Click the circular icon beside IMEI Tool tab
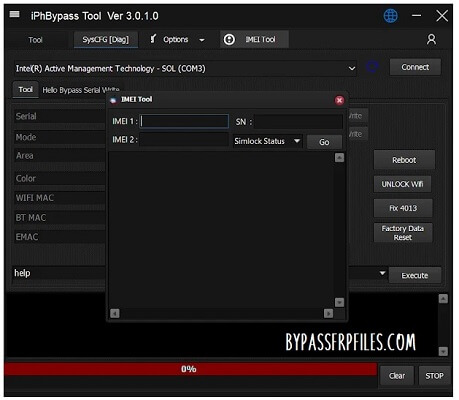Image resolution: width=459 pixels, height=400 pixels. pyautogui.click(x=229, y=39)
